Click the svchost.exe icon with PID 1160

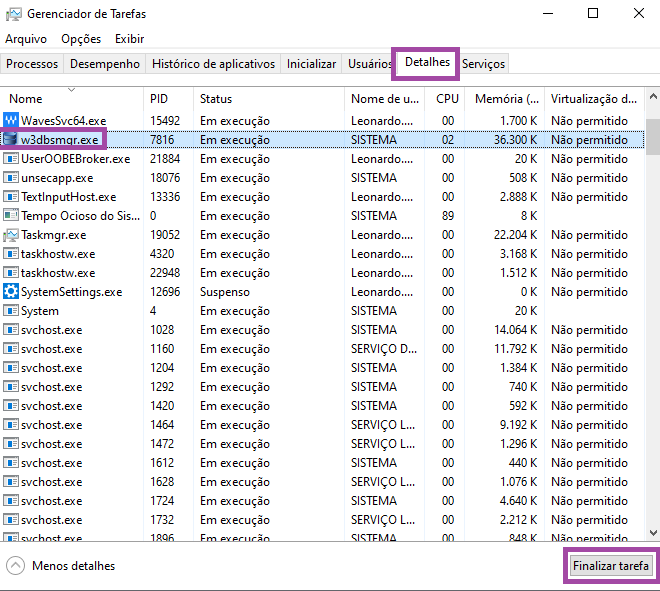(11, 349)
